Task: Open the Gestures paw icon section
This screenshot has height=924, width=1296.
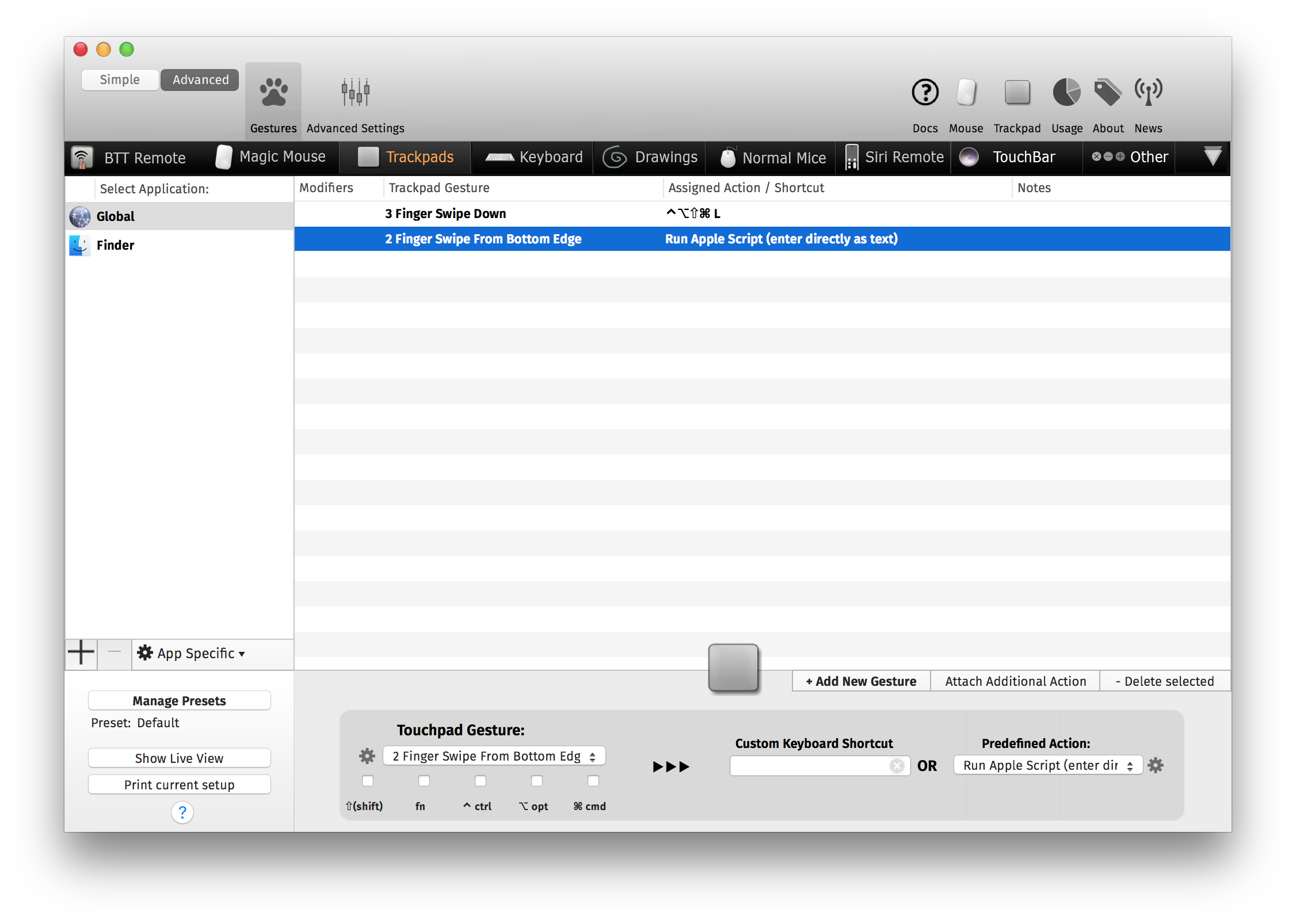Action: point(273,93)
